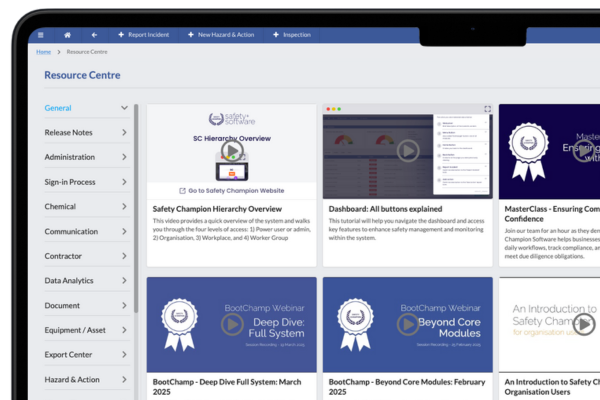This screenshot has height=400, width=600.
Task: Click Report Incident button
Action: pos(146,35)
